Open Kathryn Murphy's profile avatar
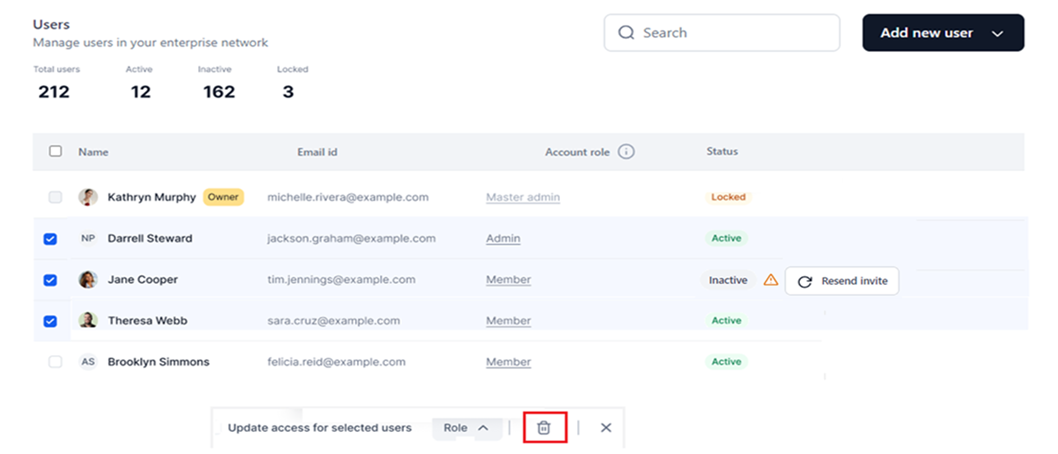 click(x=88, y=197)
